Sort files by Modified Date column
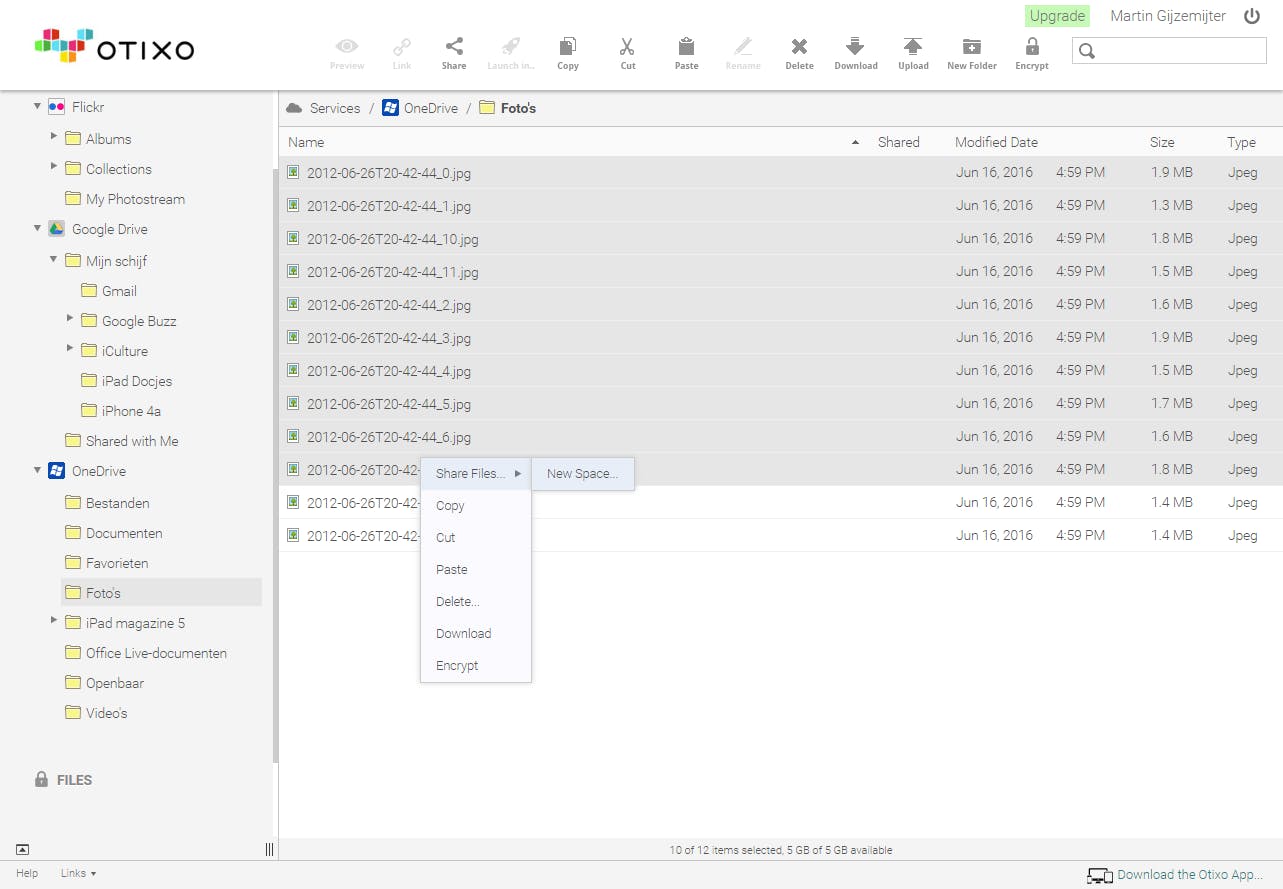1283x889 pixels. pos(996,142)
